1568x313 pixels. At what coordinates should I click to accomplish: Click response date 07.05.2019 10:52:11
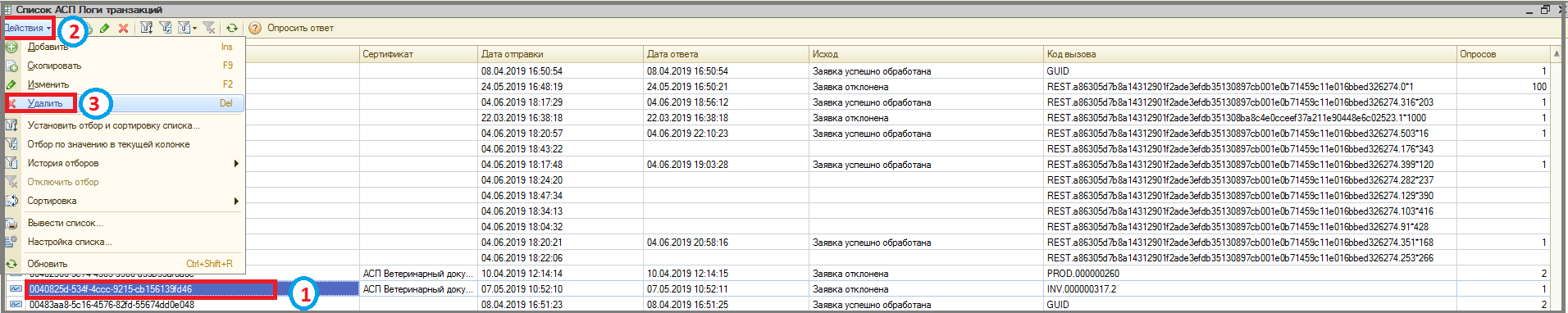687,289
